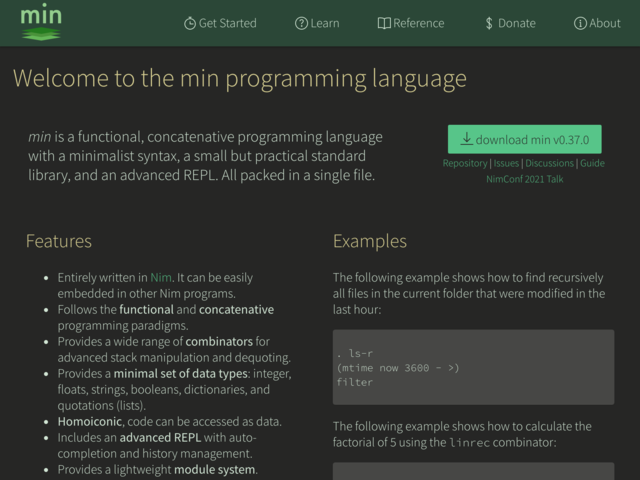This screenshot has height=480, width=640.
Task: Click the bold text 'minimal set of data types'
Action: tap(180, 373)
